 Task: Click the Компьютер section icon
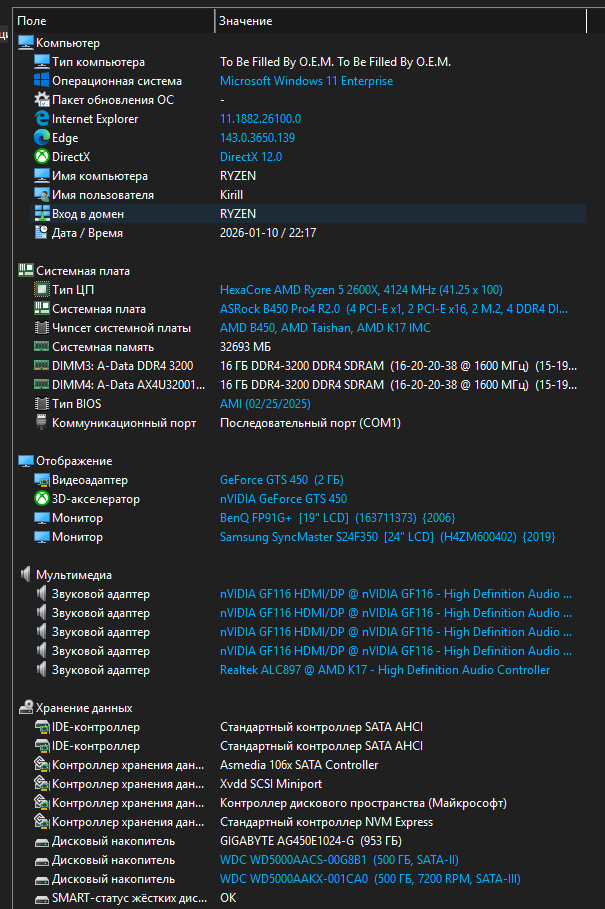point(25,42)
